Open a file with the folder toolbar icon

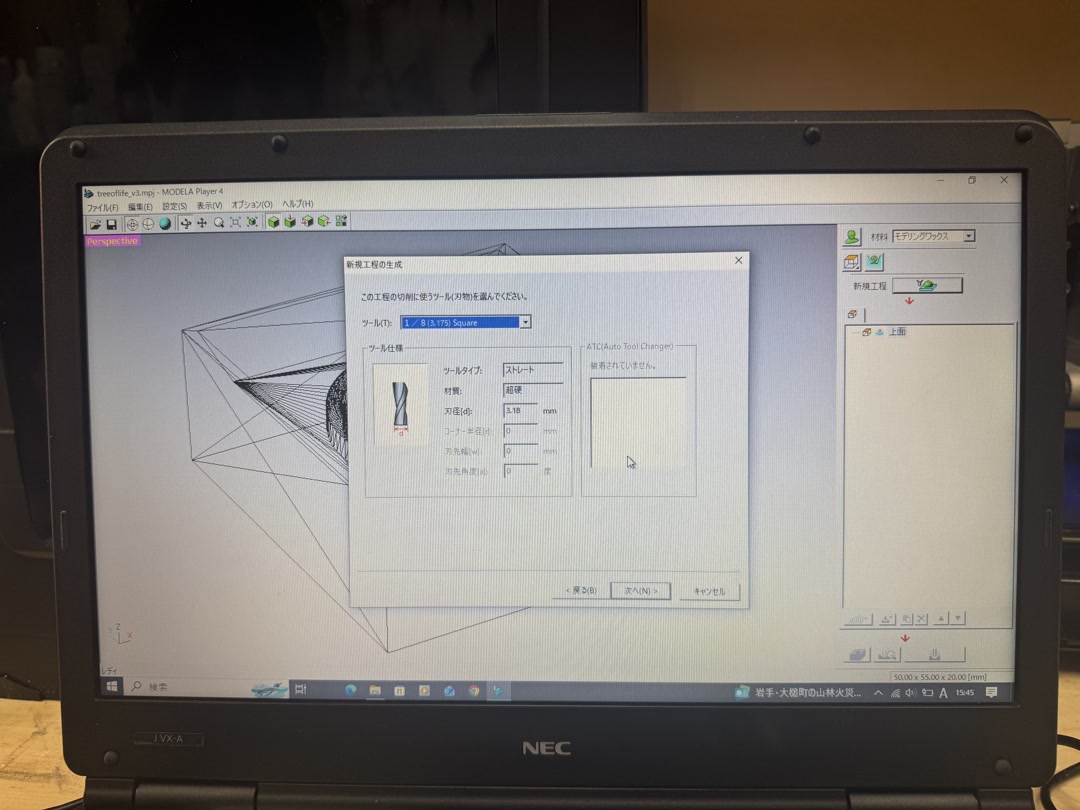tap(95, 225)
